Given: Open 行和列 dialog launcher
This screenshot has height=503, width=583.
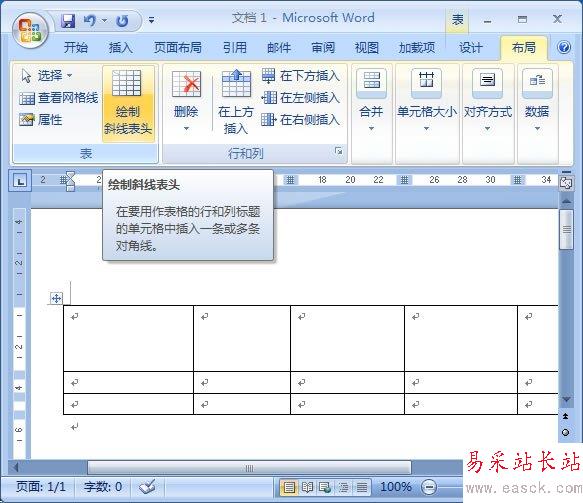Looking at the screenshot, I should 338,151.
